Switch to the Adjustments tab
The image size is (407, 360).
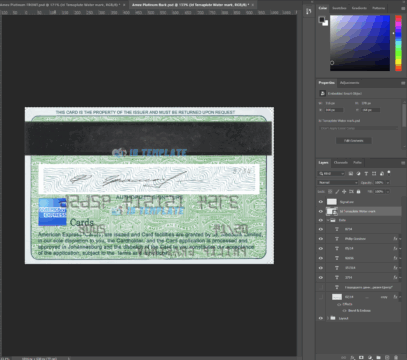coord(349,83)
